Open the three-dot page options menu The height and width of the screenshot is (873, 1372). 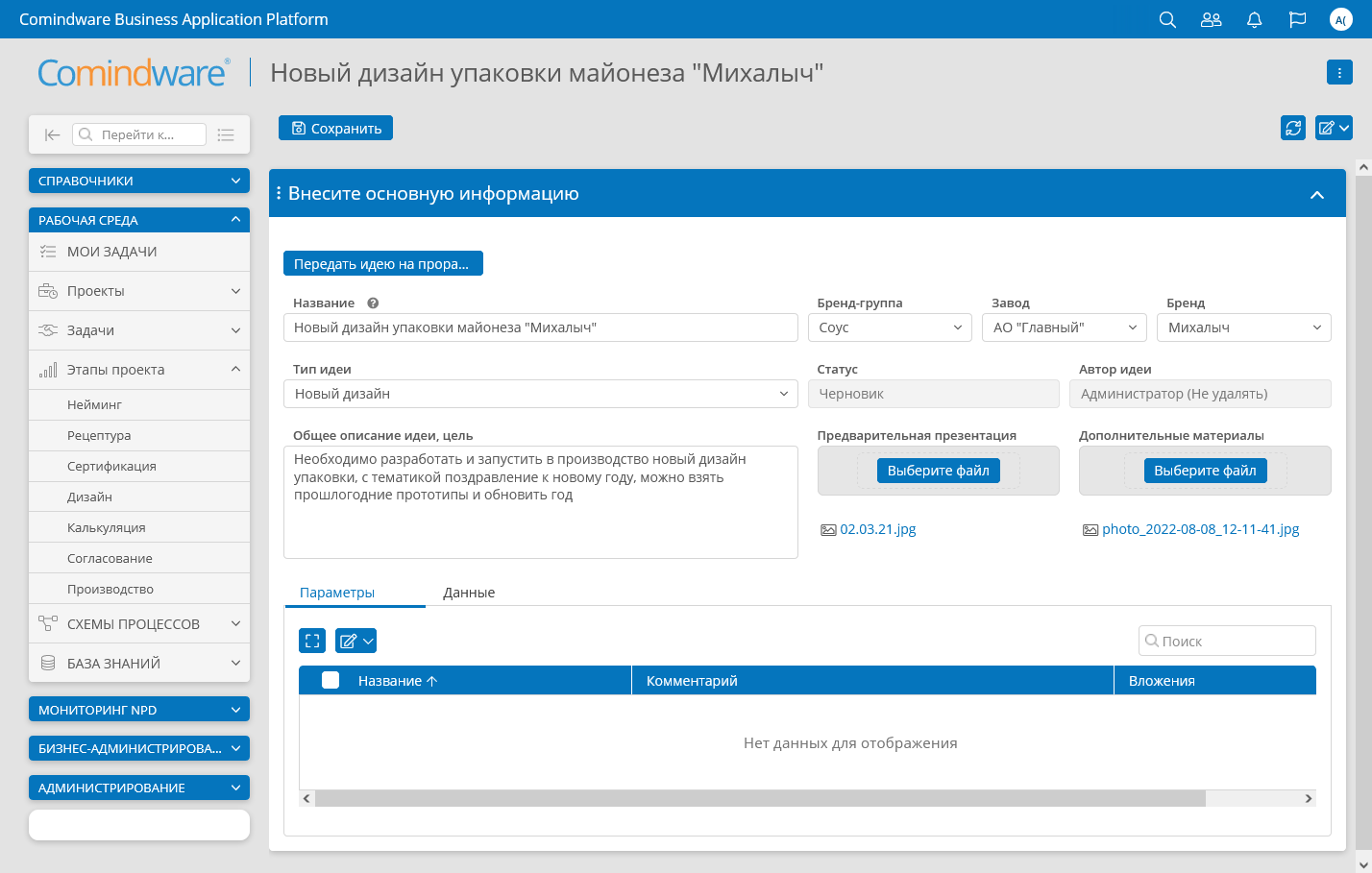point(1339,72)
